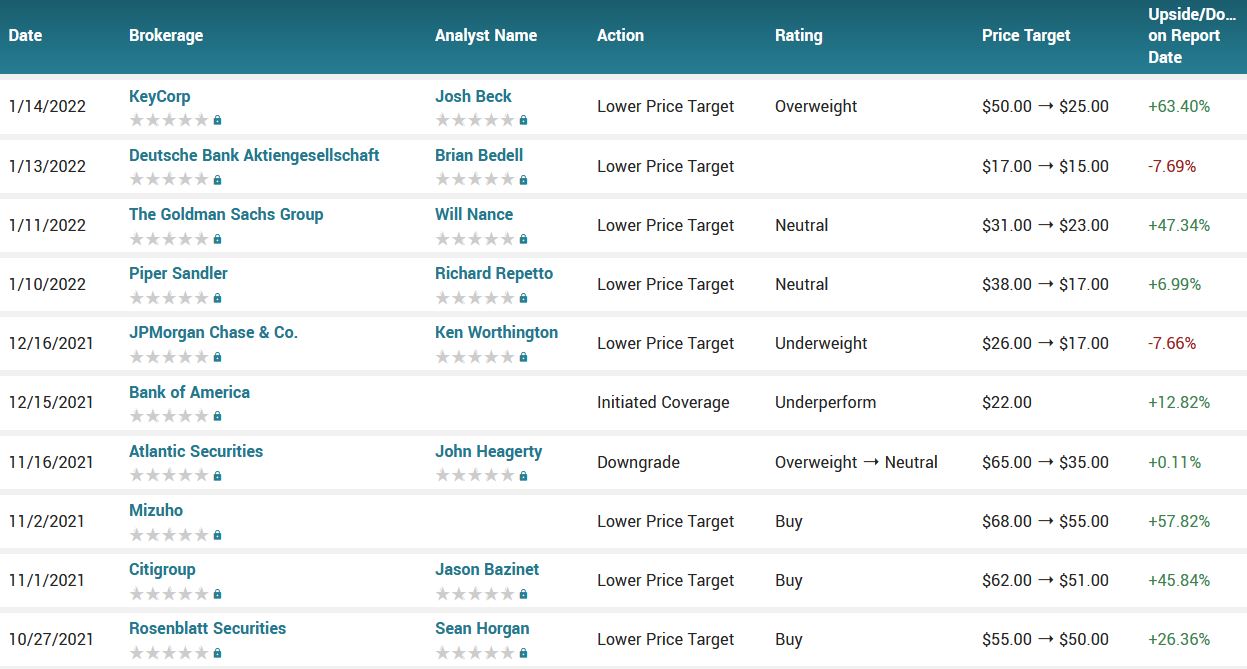Click lock icon under Bank of America
Screen dimensions: 1247x669
(x=217, y=416)
